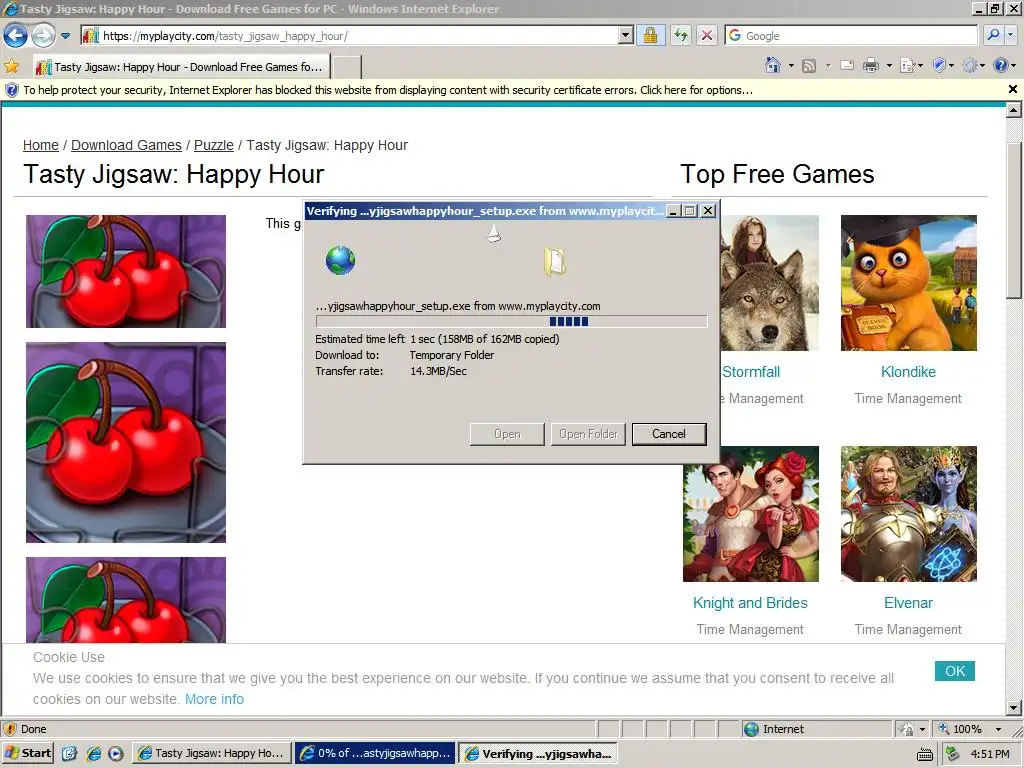Open the second large cherries screenshot

point(126,443)
